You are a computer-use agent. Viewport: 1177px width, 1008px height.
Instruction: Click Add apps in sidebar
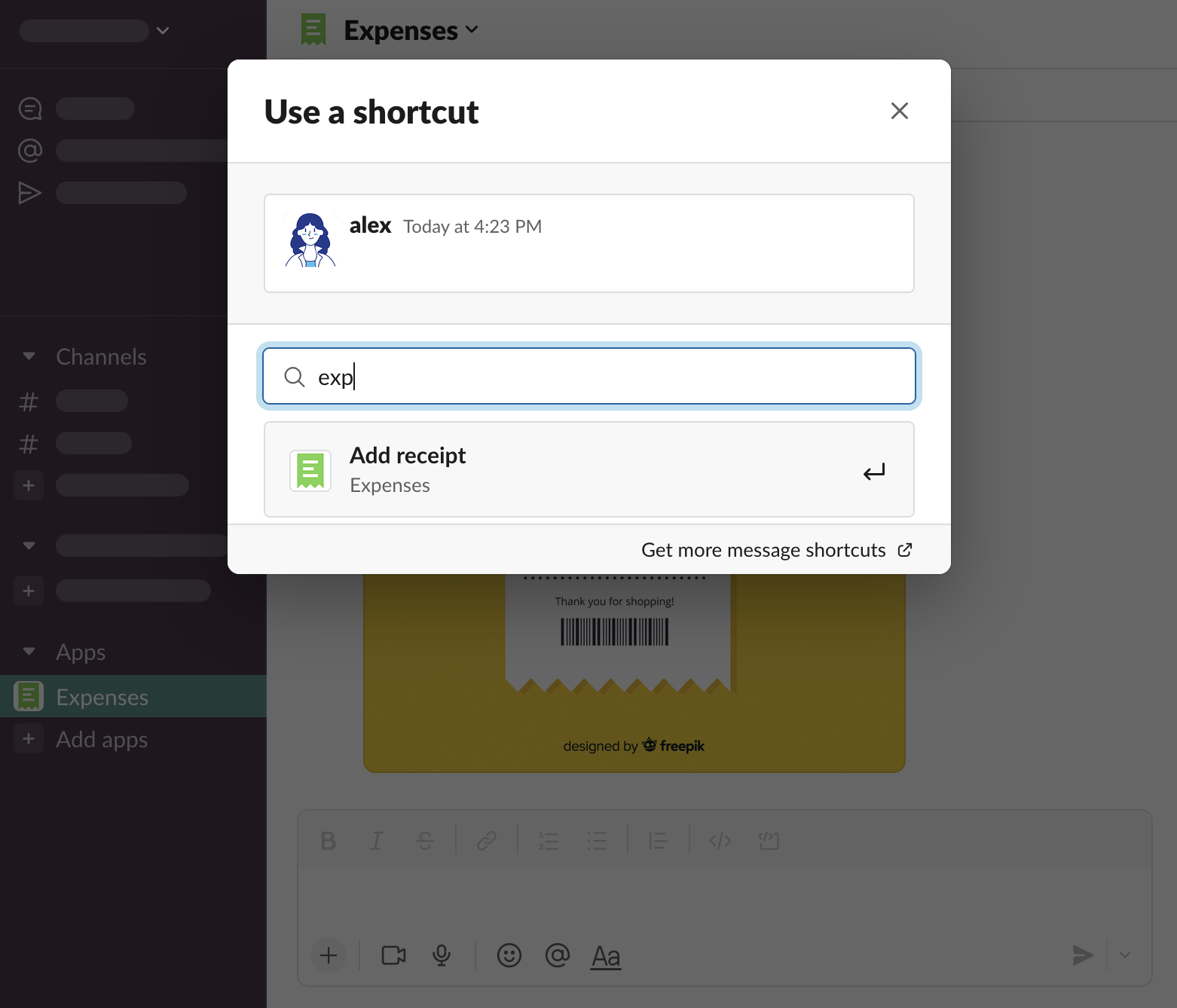coord(102,739)
